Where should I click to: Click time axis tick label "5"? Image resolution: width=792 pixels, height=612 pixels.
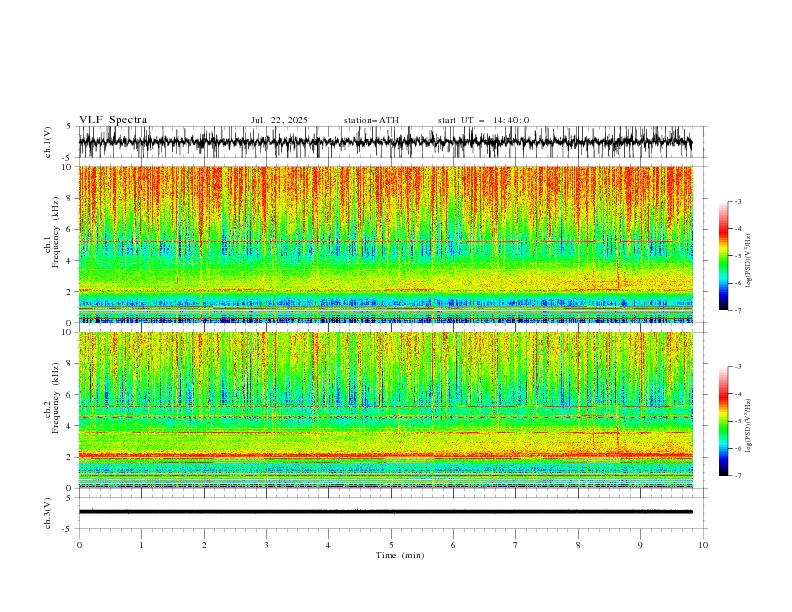coord(391,545)
